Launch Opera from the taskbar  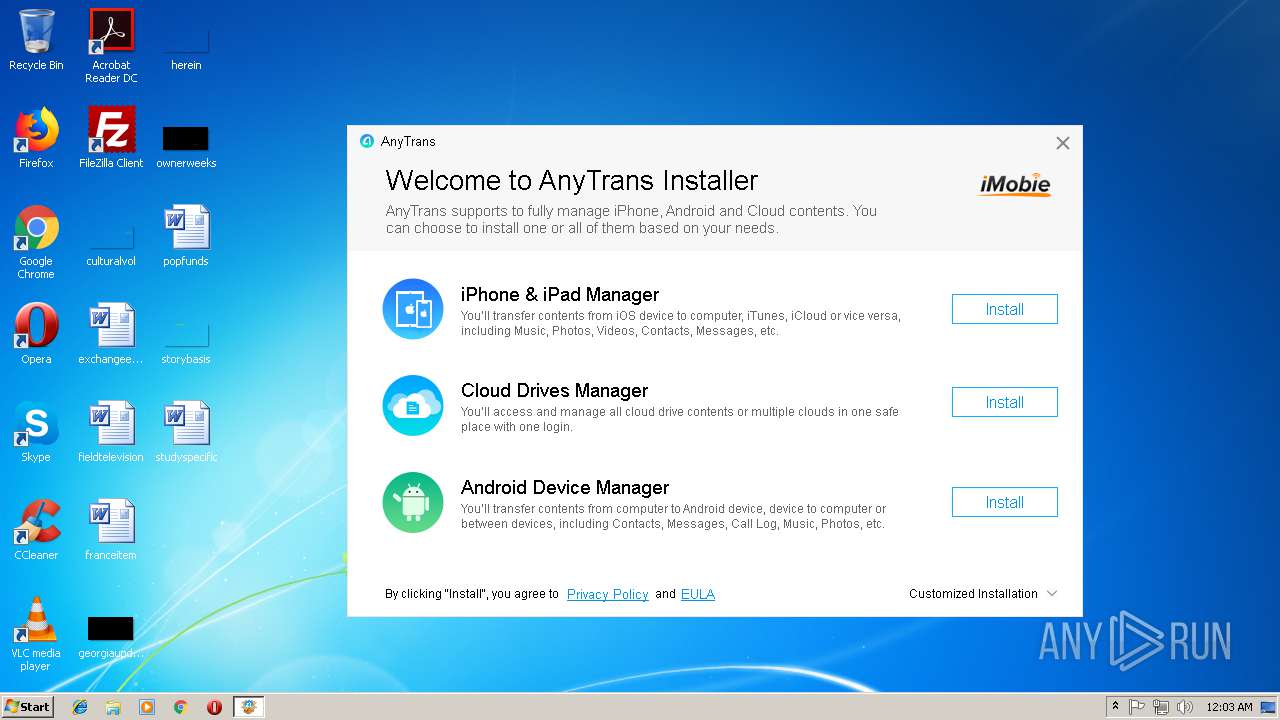[214, 707]
